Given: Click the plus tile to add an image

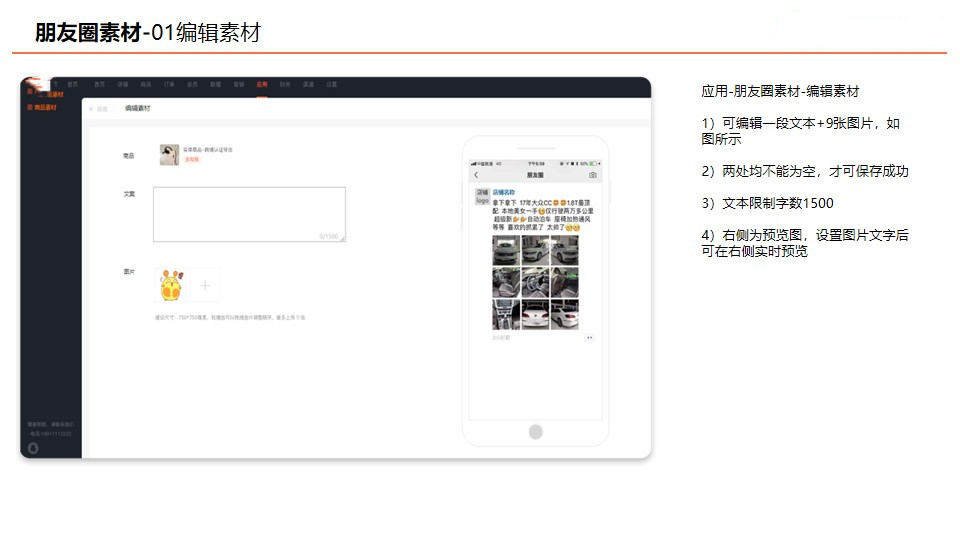Looking at the screenshot, I should tap(205, 285).
